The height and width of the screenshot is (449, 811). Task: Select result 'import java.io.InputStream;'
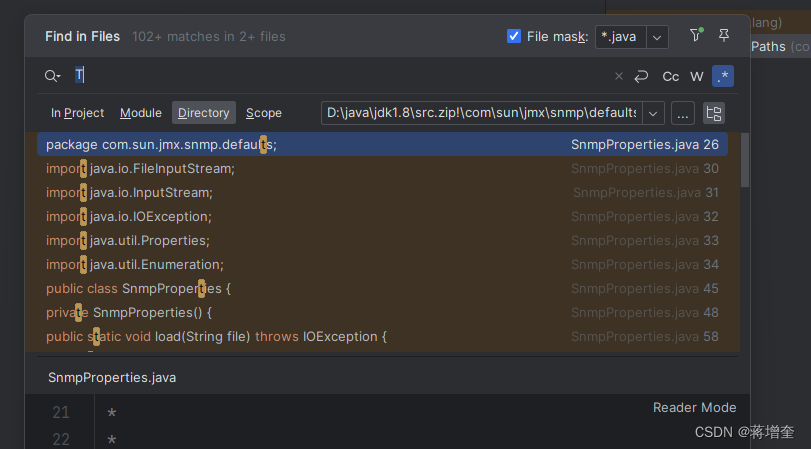point(382,192)
